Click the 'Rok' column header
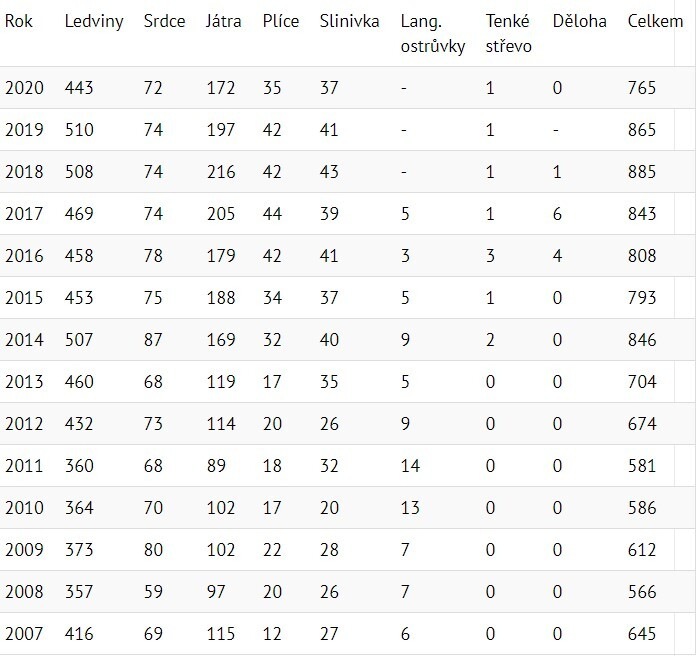This screenshot has width=698, height=656. tap(19, 21)
